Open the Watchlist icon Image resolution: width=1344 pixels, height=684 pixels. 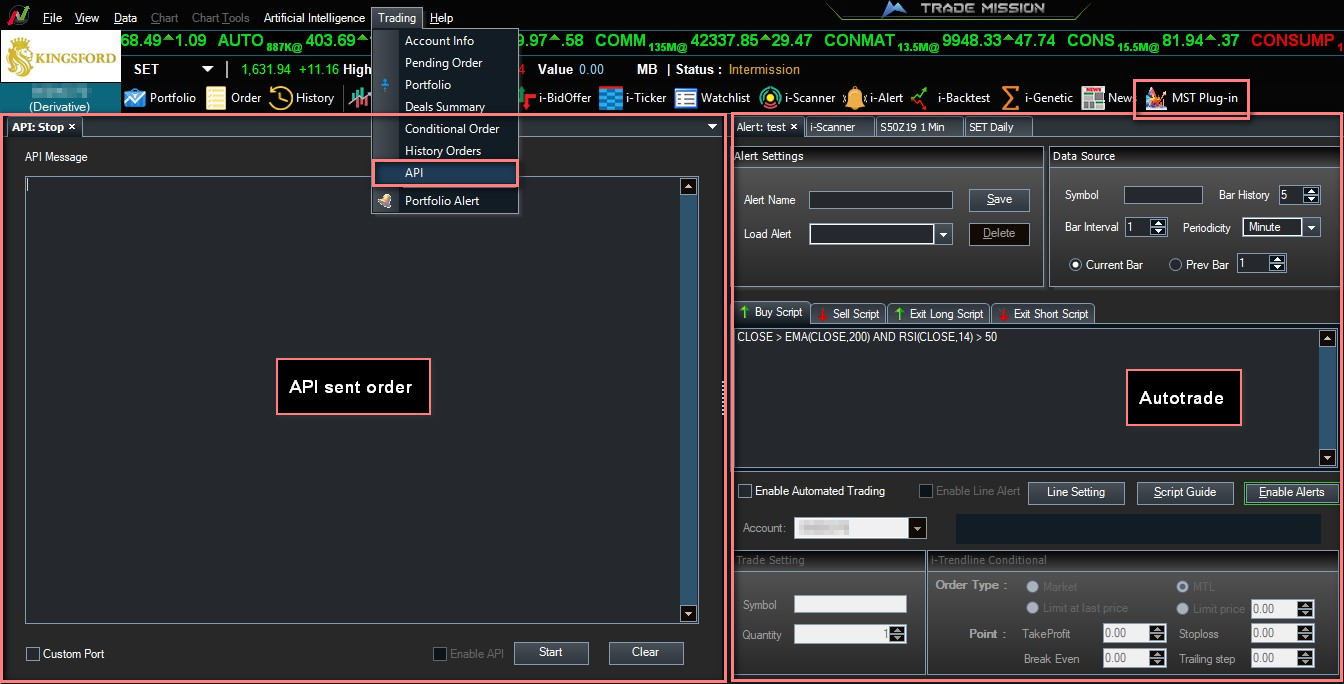click(x=685, y=98)
